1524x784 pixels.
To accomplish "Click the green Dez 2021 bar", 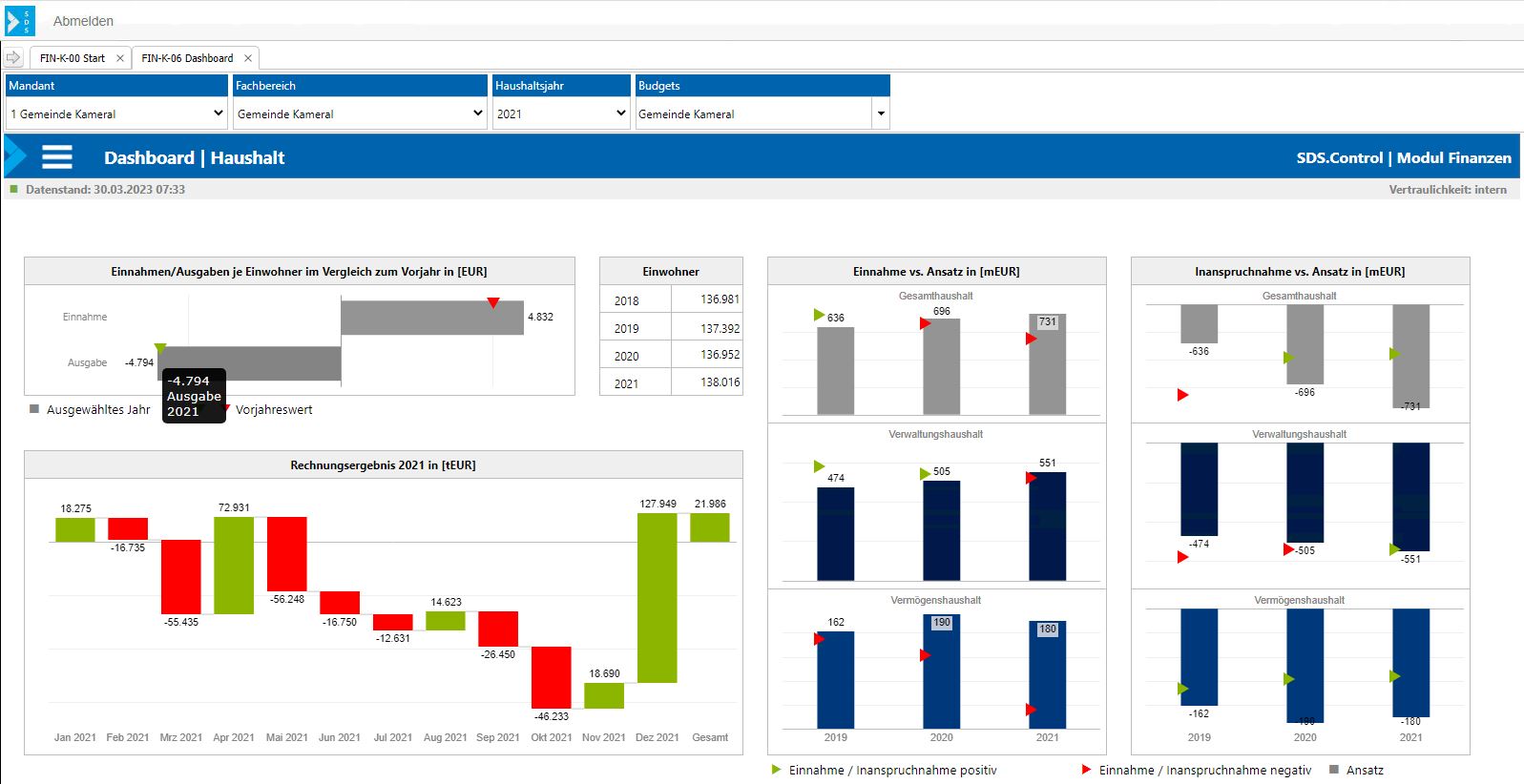I will 658,598.
